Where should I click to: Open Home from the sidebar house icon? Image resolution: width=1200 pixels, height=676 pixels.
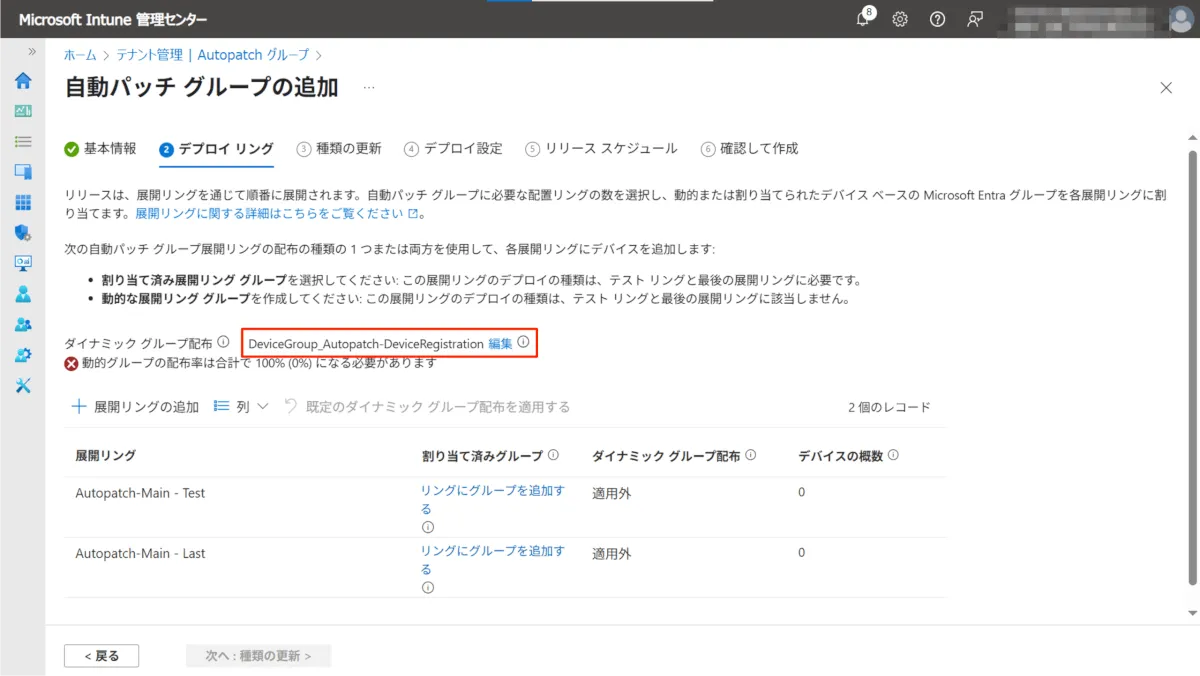point(22,81)
